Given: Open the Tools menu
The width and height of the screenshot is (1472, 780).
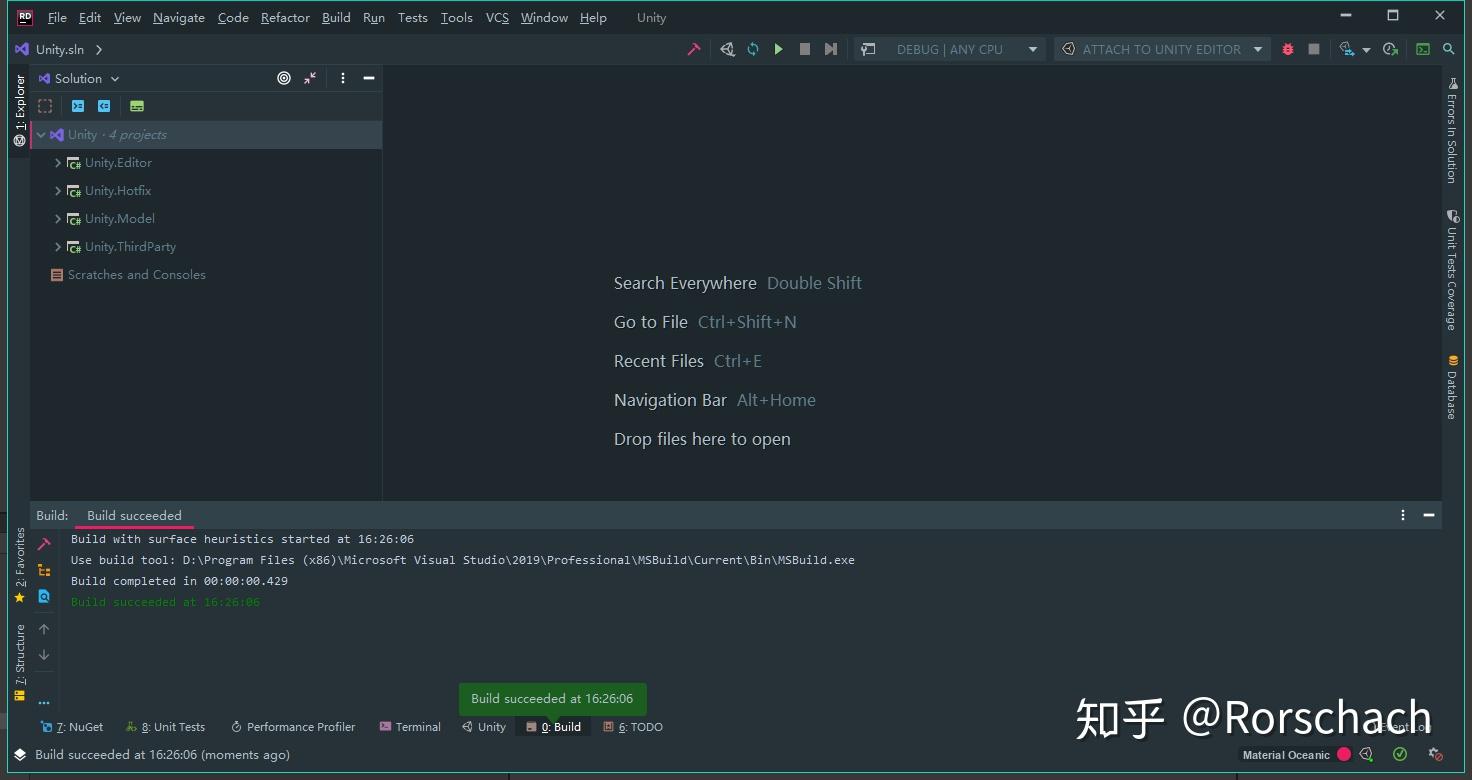Looking at the screenshot, I should (x=457, y=18).
